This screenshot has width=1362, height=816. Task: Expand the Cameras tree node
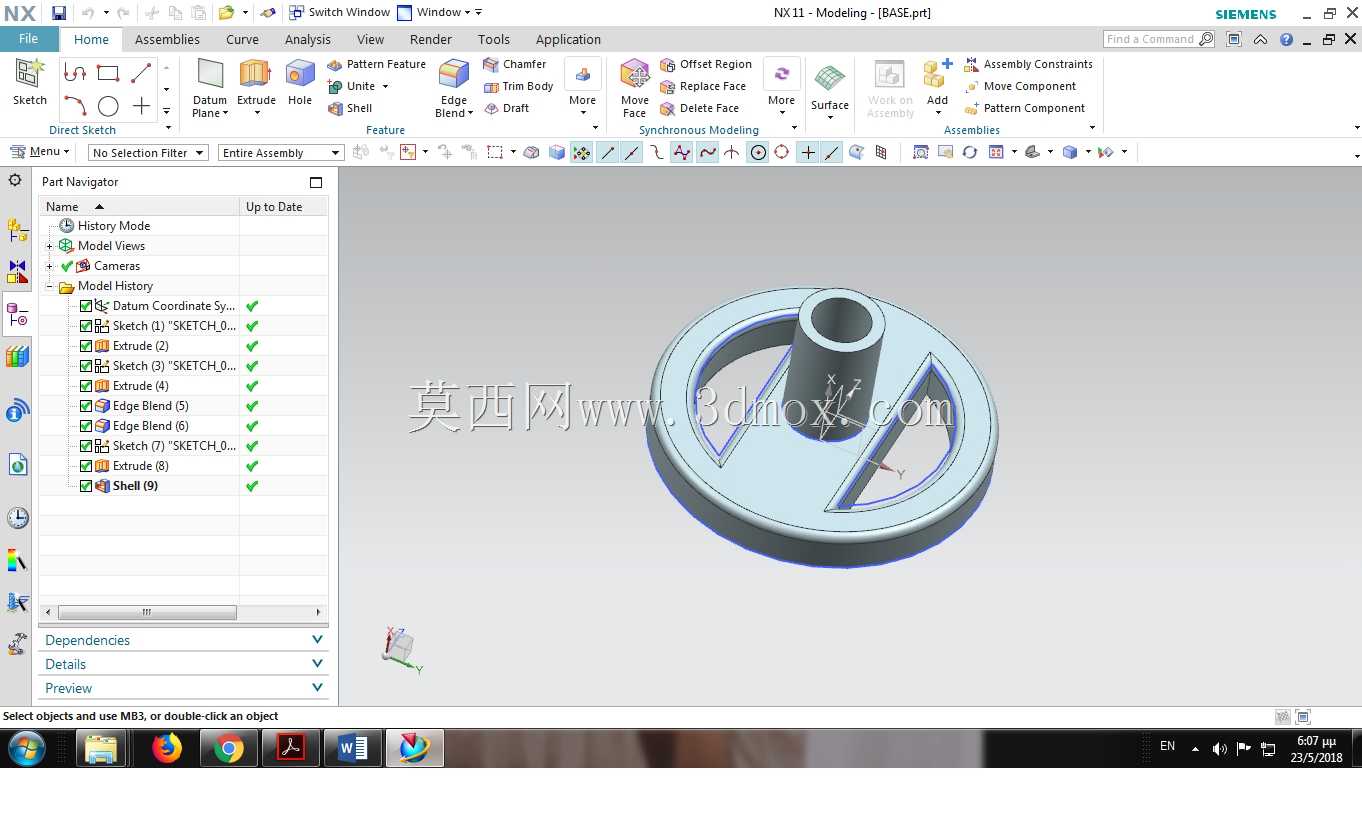pyautogui.click(x=49, y=266)
